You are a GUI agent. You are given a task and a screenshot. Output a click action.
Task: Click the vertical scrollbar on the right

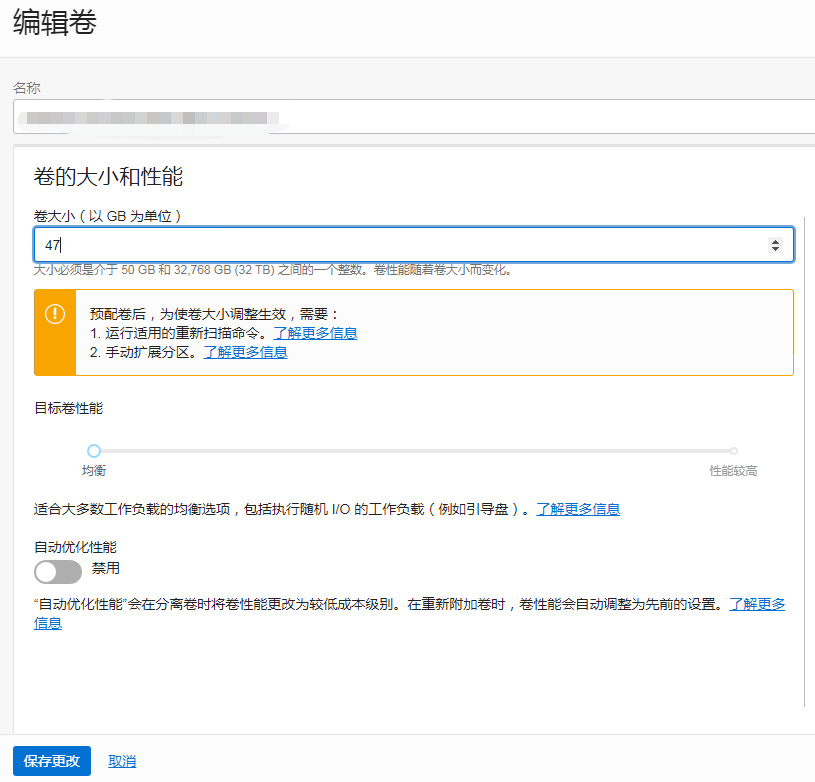pyautogui.click(x=805, y=461)
